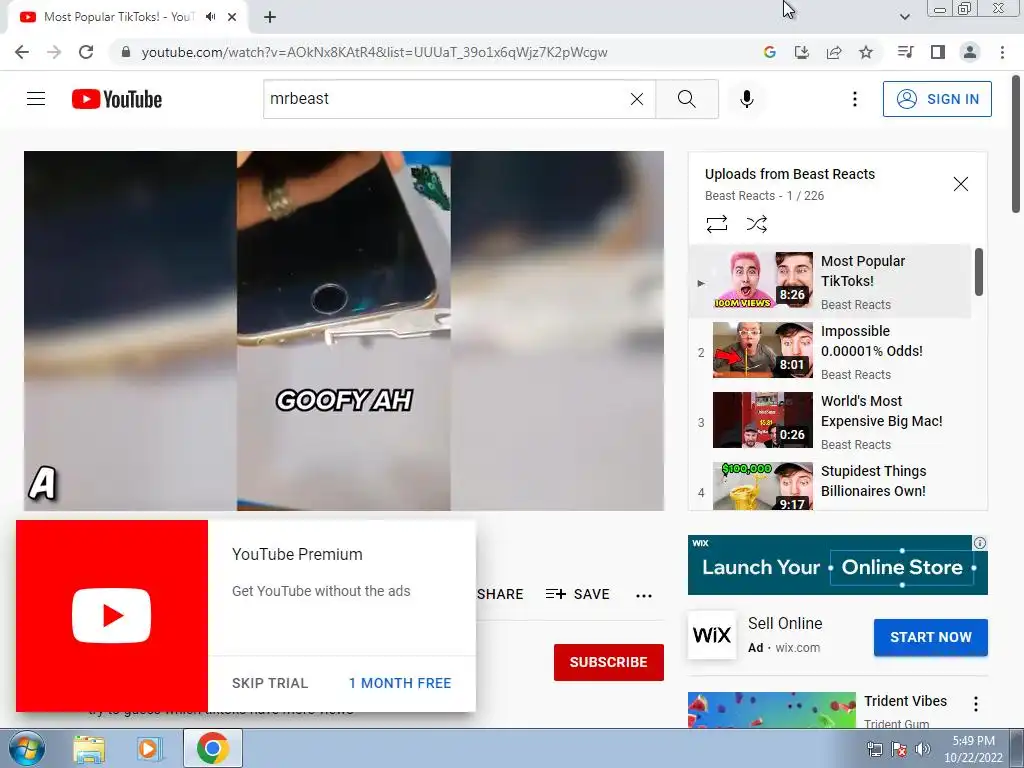Save video to a playlist
Viewport: 1024px width, 768px height.
click(x=578, y=594)
